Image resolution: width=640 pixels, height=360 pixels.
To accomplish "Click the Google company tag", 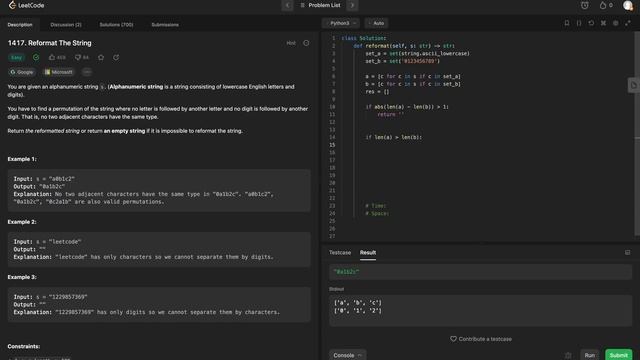I will [22, 72].
